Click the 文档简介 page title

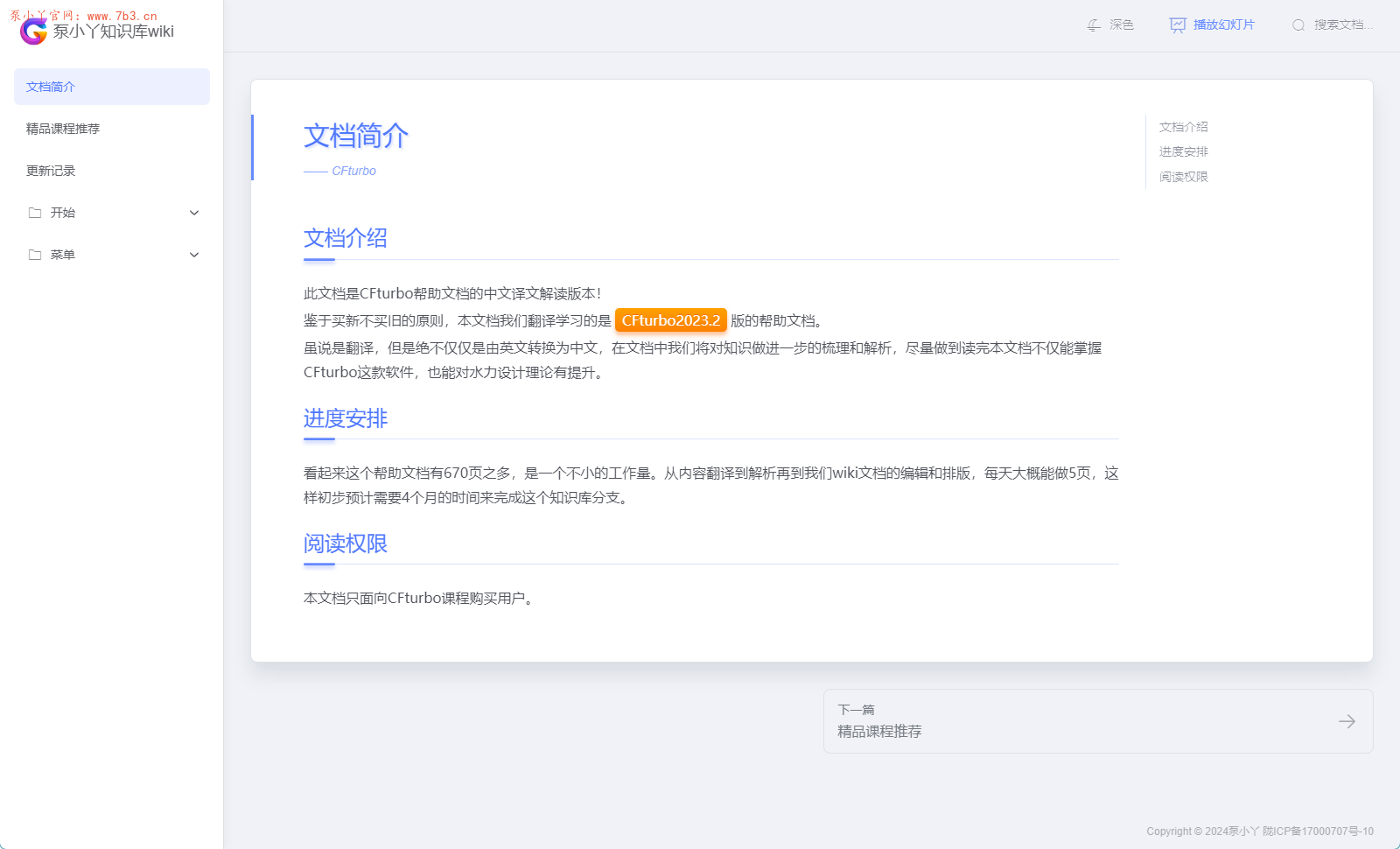click(x=356, y=136)
